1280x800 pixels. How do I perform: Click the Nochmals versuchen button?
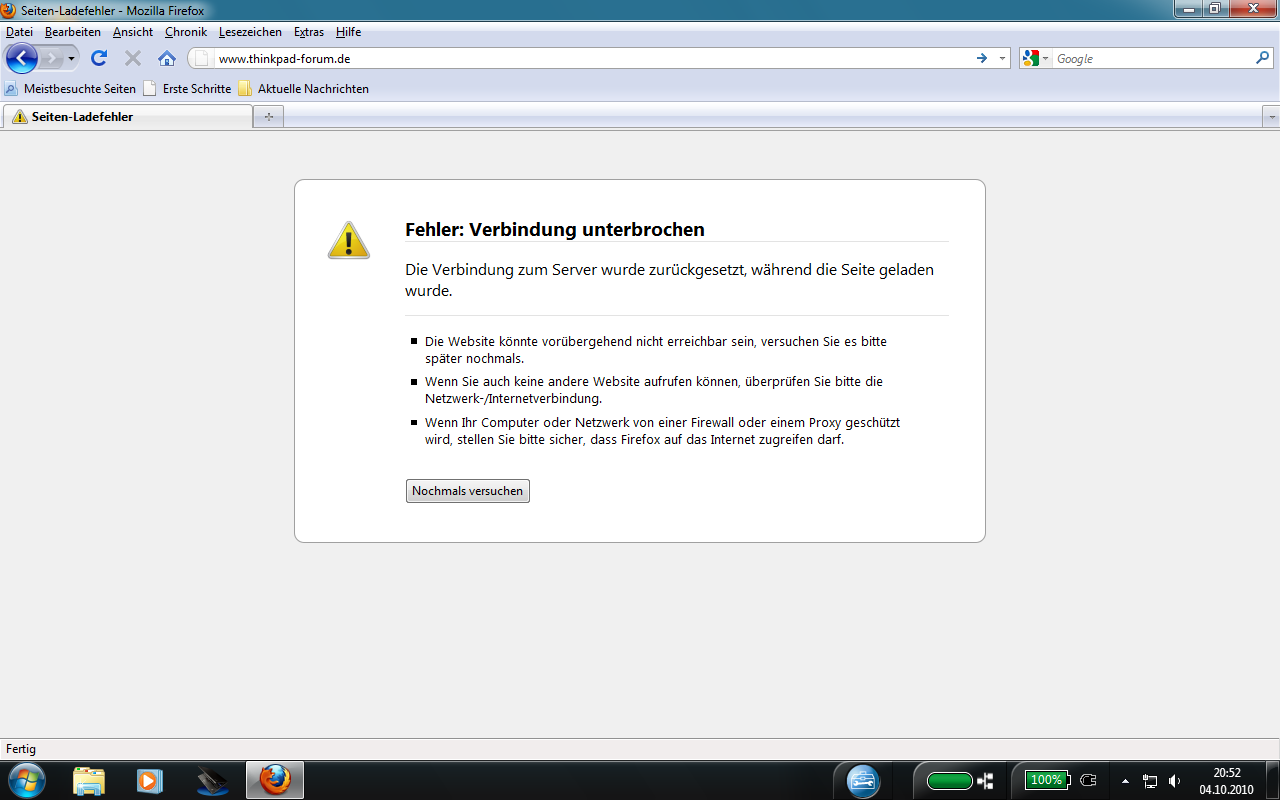click(x=467, y=491)
